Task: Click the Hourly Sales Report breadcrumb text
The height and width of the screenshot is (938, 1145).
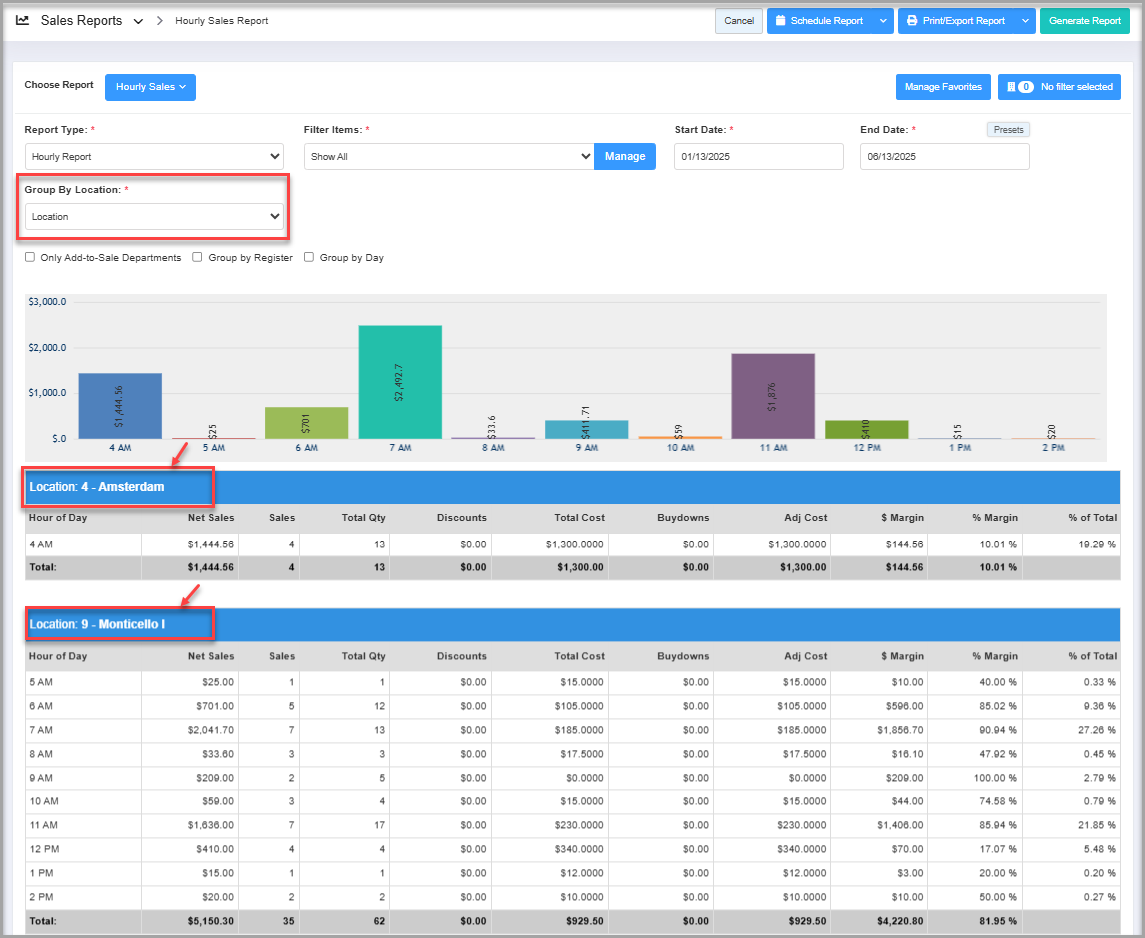Action: click(x=222, y=21)
